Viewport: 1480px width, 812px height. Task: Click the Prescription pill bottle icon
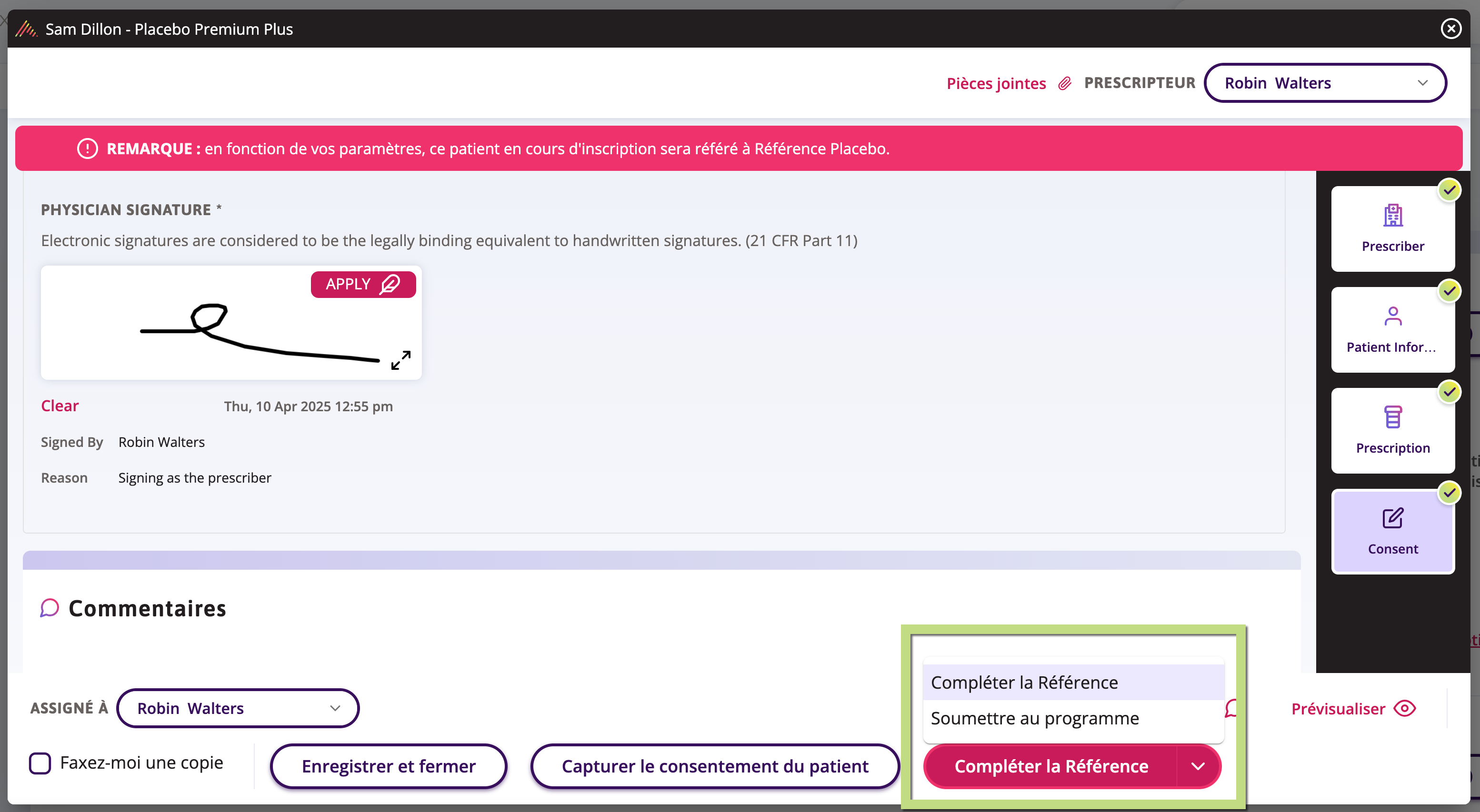pos(1393,417)
